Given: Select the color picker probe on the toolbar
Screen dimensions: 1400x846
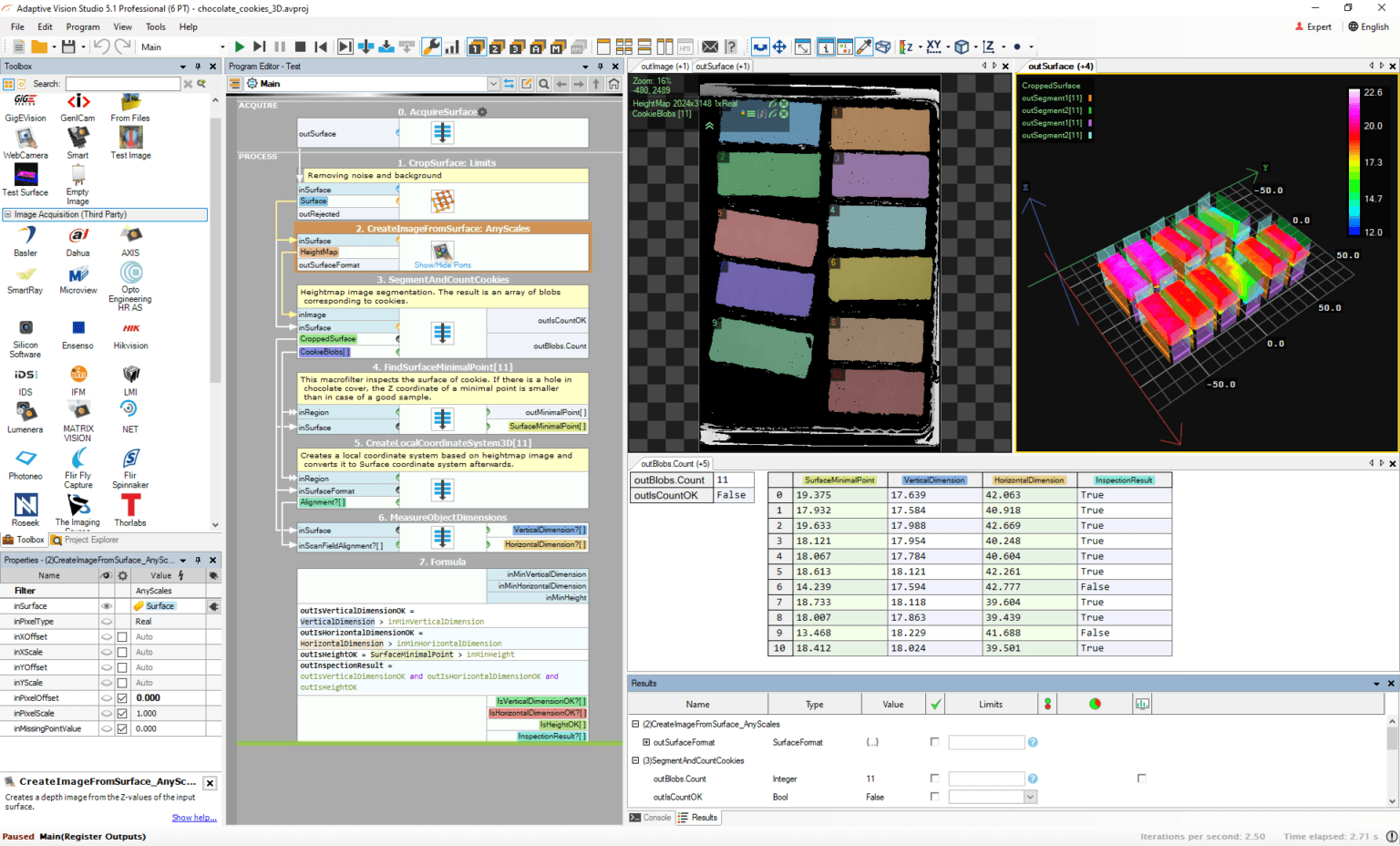Looking at the screenshot, I should point(864,46).
